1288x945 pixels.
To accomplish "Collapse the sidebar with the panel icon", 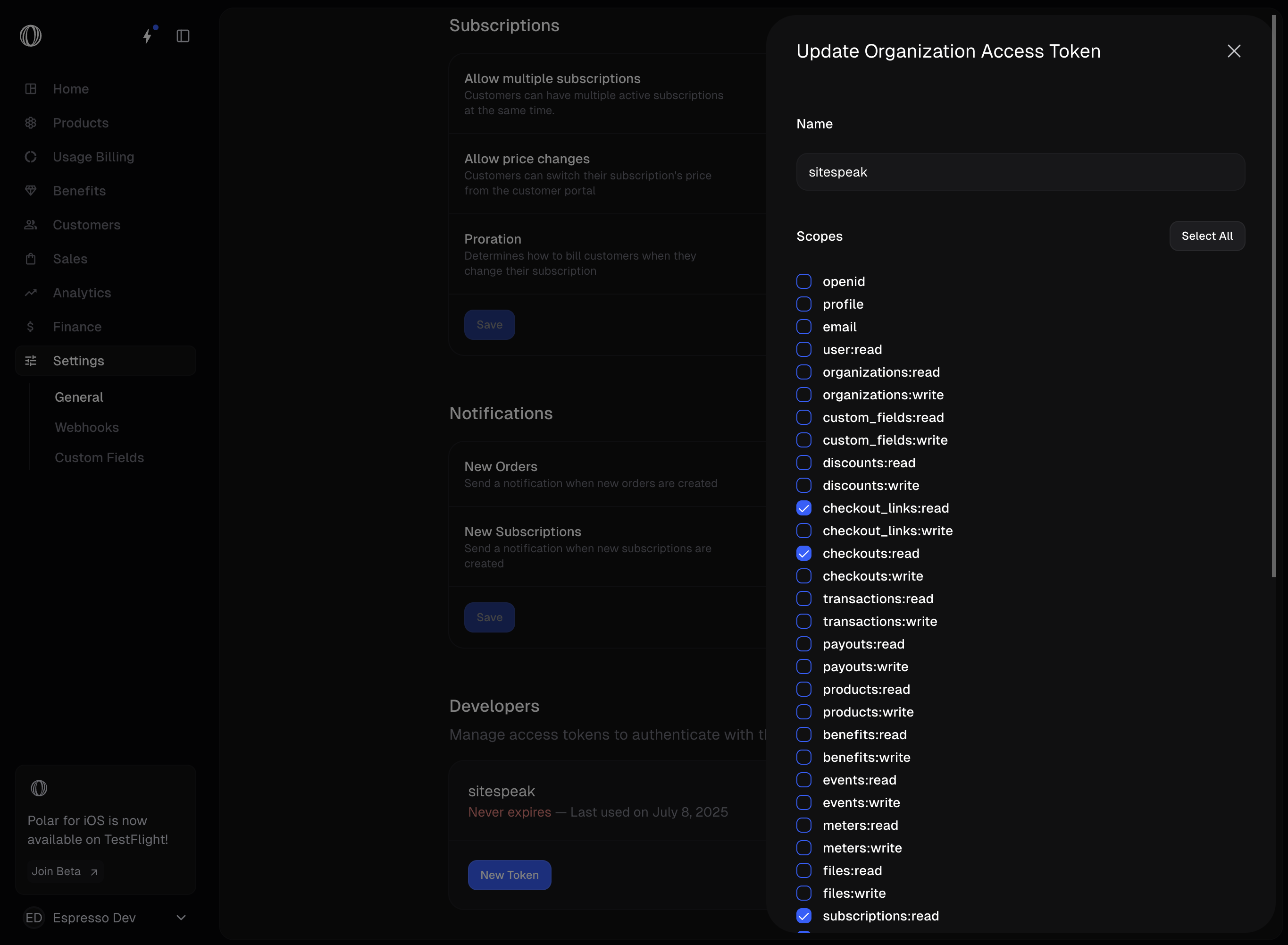I will [x=183, y=36].
